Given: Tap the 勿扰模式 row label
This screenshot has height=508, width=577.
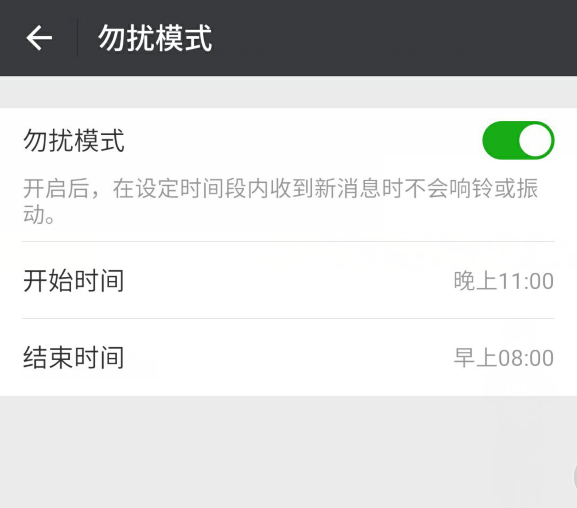Looking at the screenshot, I should pyautogui.click(x=74, y=141).
